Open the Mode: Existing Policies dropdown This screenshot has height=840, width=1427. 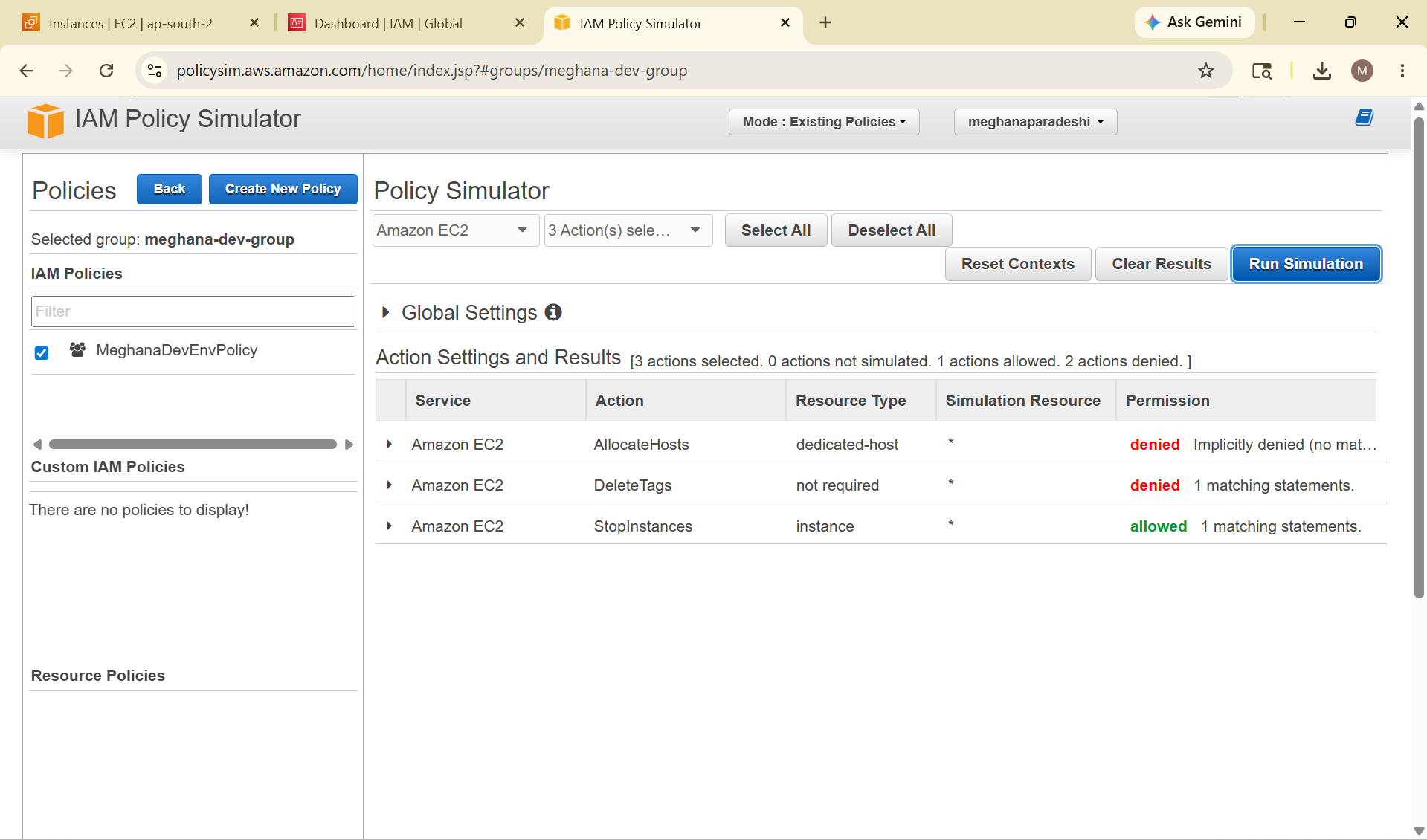pos(824,122)
